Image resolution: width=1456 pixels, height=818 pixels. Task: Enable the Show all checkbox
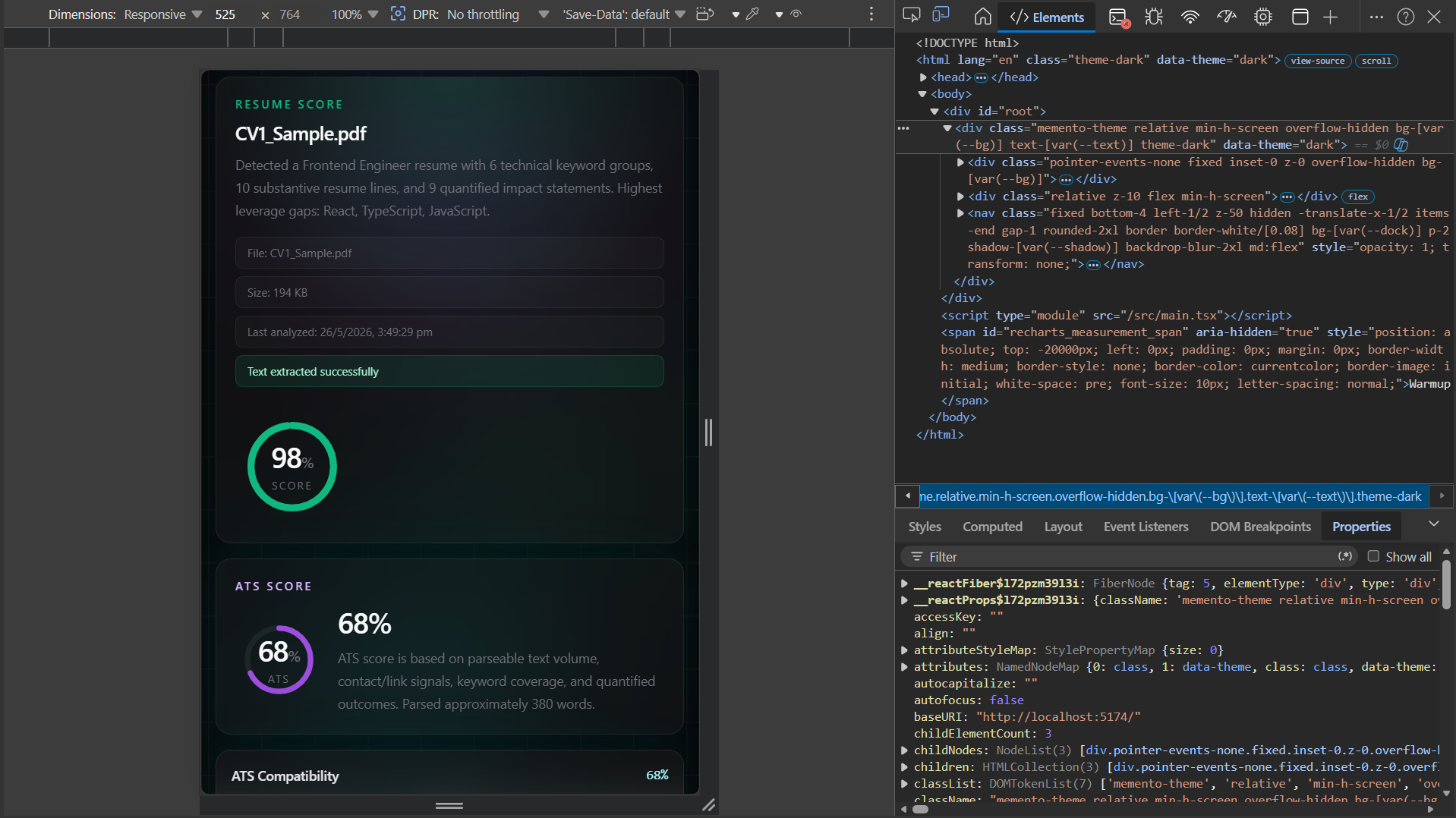[x=1373, y=556]
